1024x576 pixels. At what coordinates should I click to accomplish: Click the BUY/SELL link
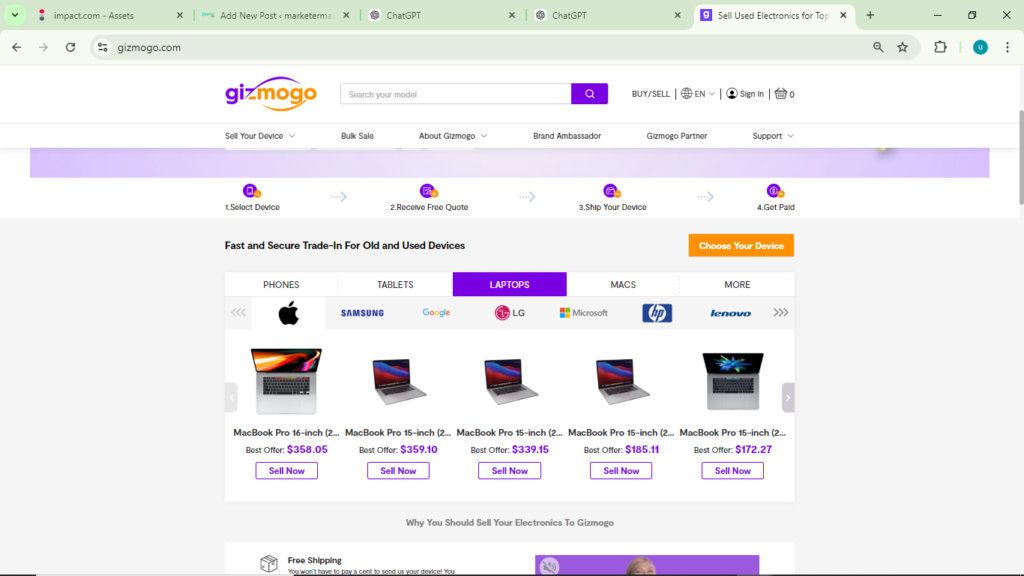[650, 94]
